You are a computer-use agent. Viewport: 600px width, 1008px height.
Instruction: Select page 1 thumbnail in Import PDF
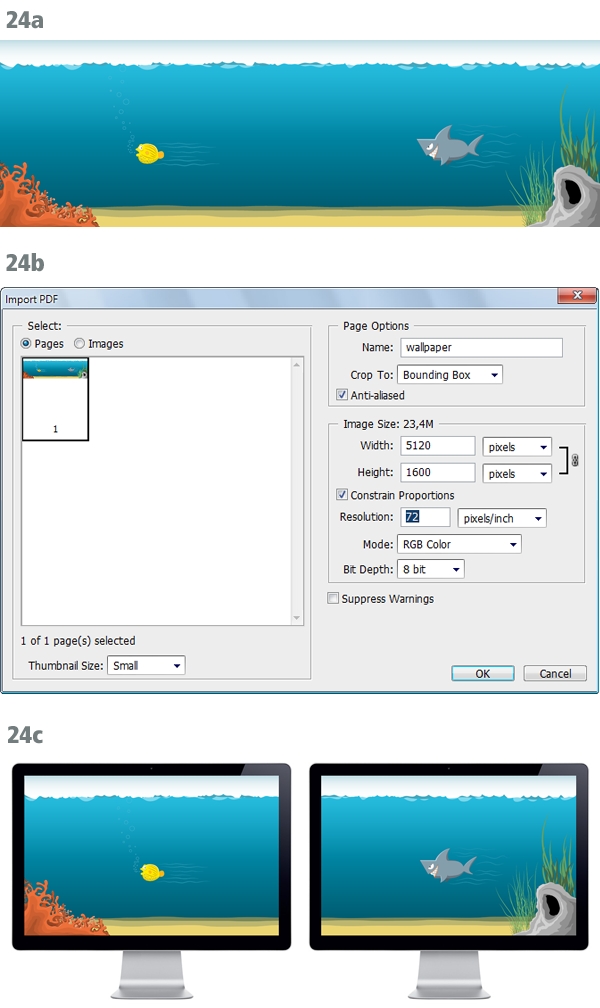(55, 399)
